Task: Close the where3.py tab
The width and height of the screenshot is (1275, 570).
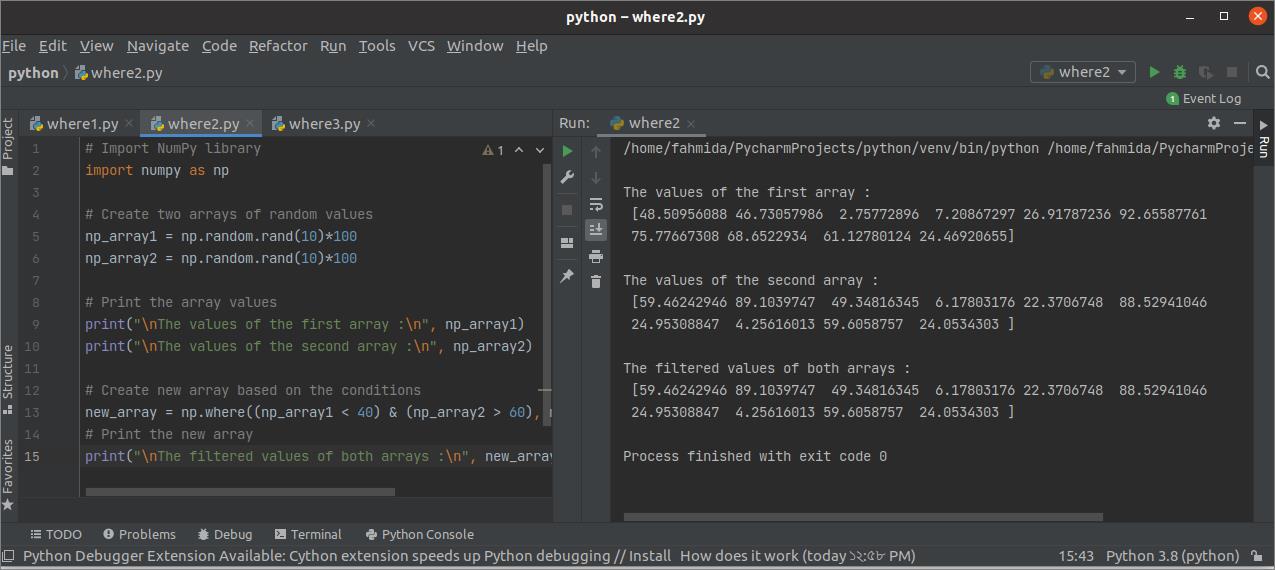Action: coord(371,124)
